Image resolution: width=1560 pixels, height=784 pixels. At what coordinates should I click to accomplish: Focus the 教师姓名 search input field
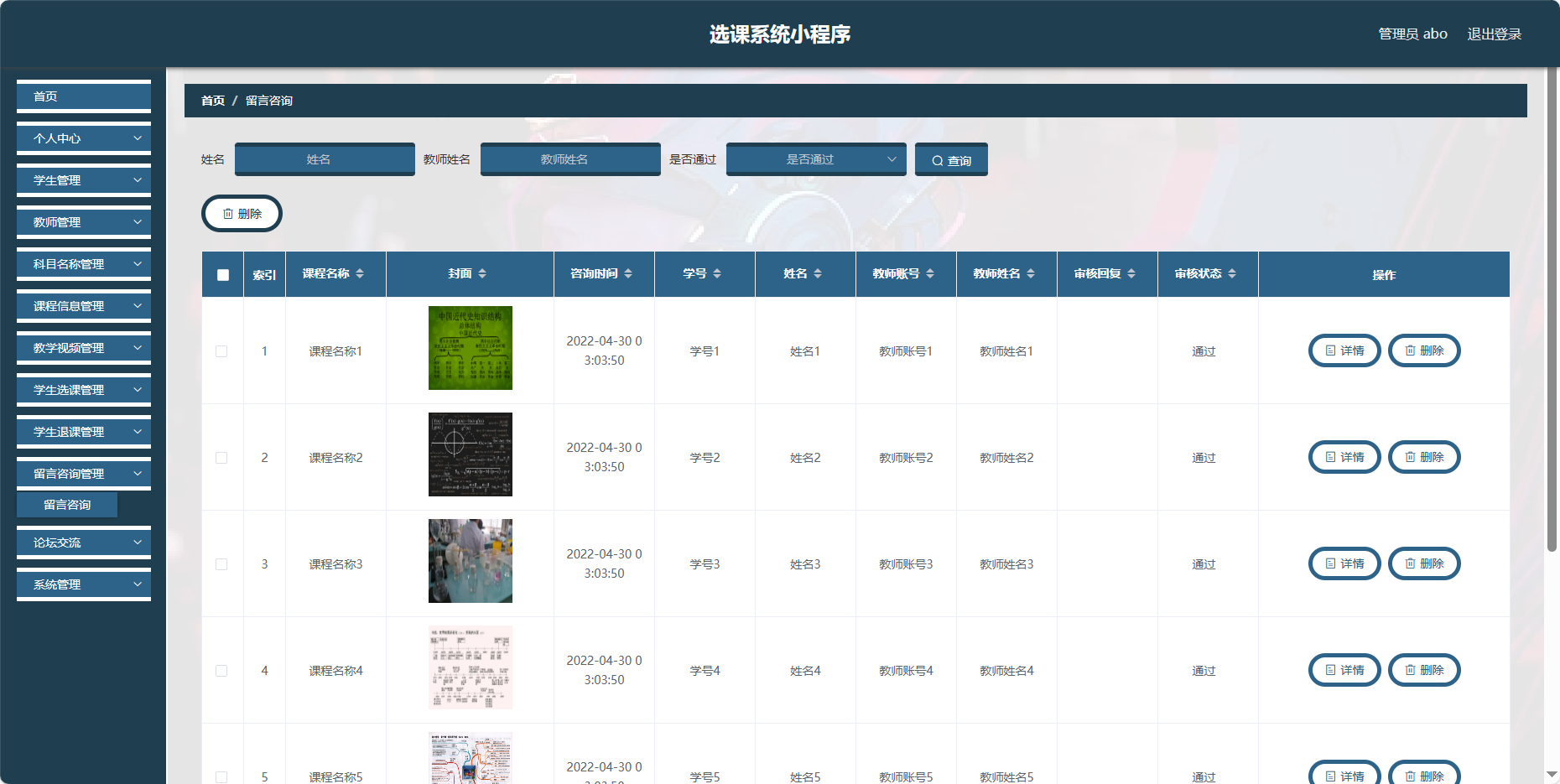[x=570, y=159]
